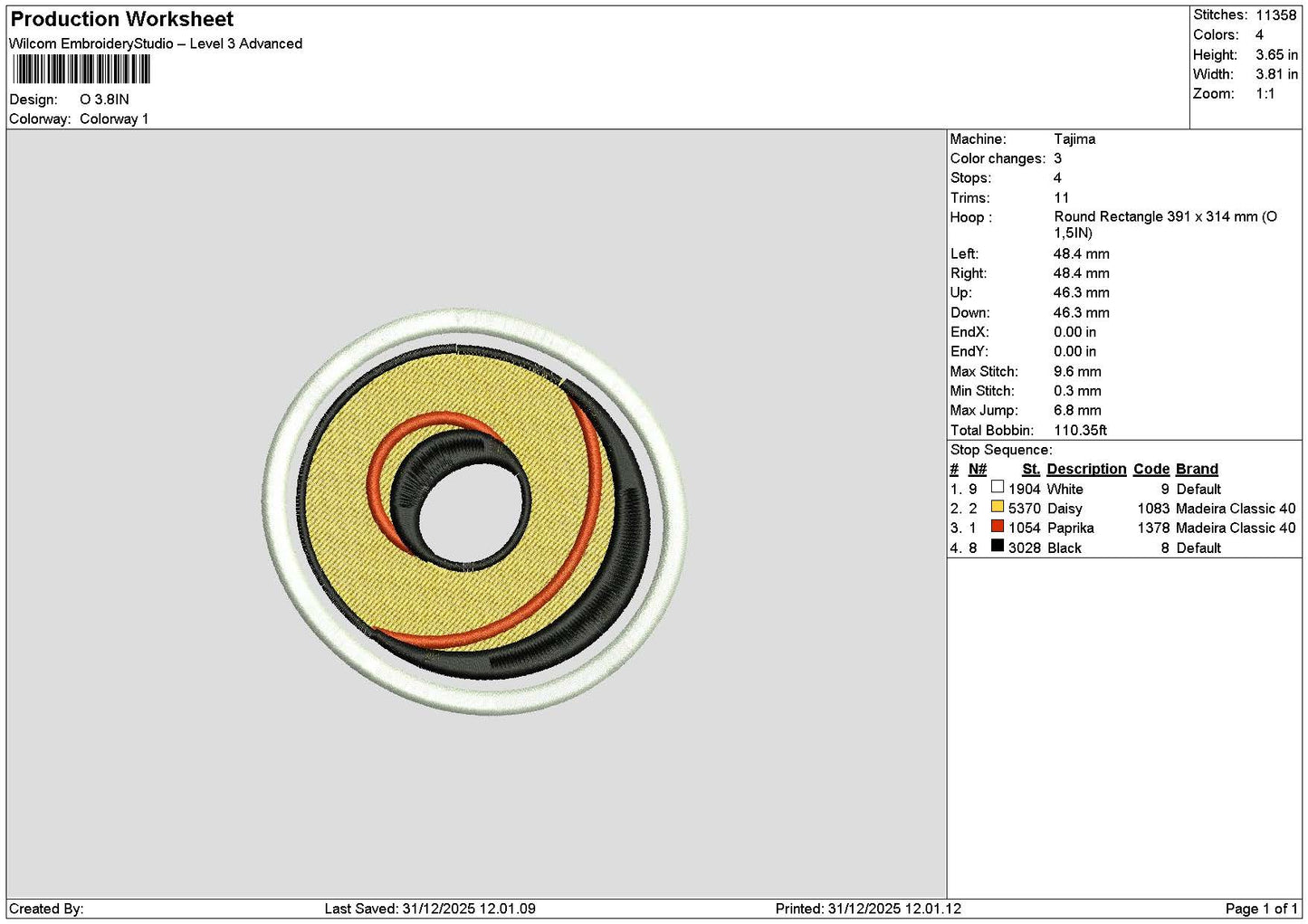Click the 'Page 1 of 1' footer text
Image resolution: width=1308 pixels, height=924 pixels.
1261,910
